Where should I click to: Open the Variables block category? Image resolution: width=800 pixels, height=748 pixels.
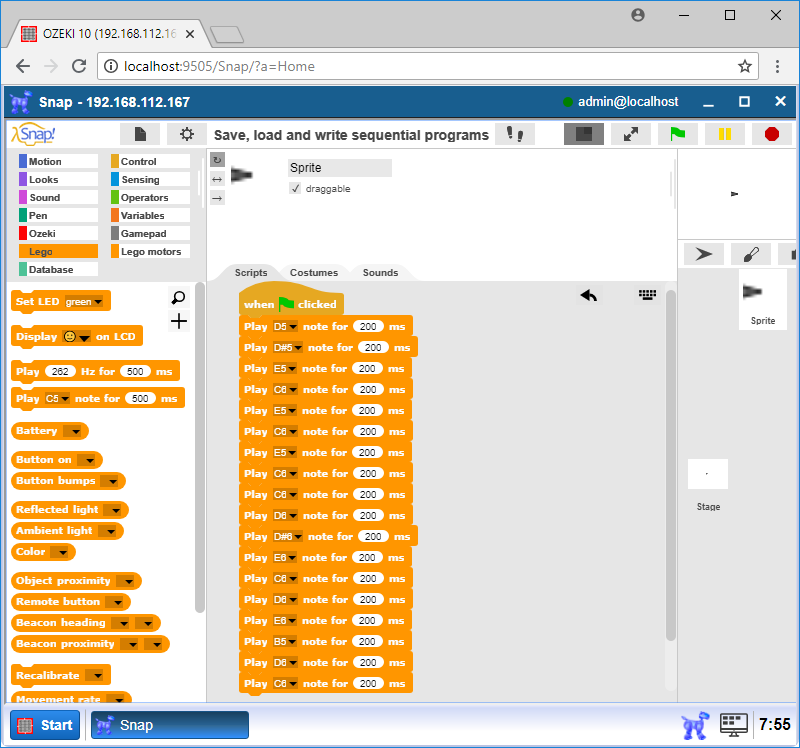tap(150, 215)
